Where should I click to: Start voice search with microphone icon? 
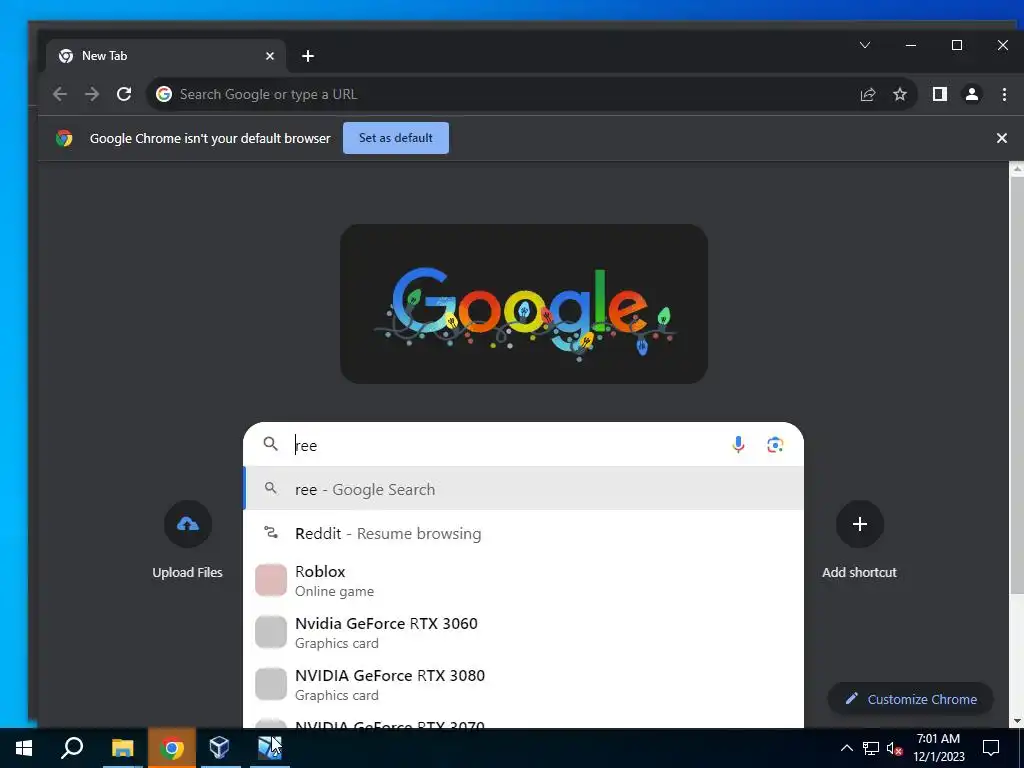tap(739, 445)
